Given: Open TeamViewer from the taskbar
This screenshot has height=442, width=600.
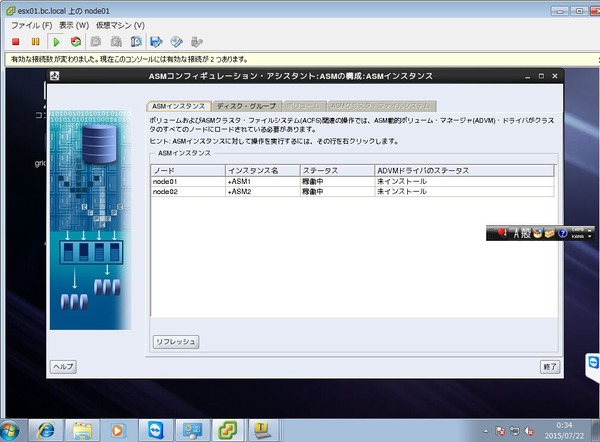Looking at the screenshot, I should [156, 431].
